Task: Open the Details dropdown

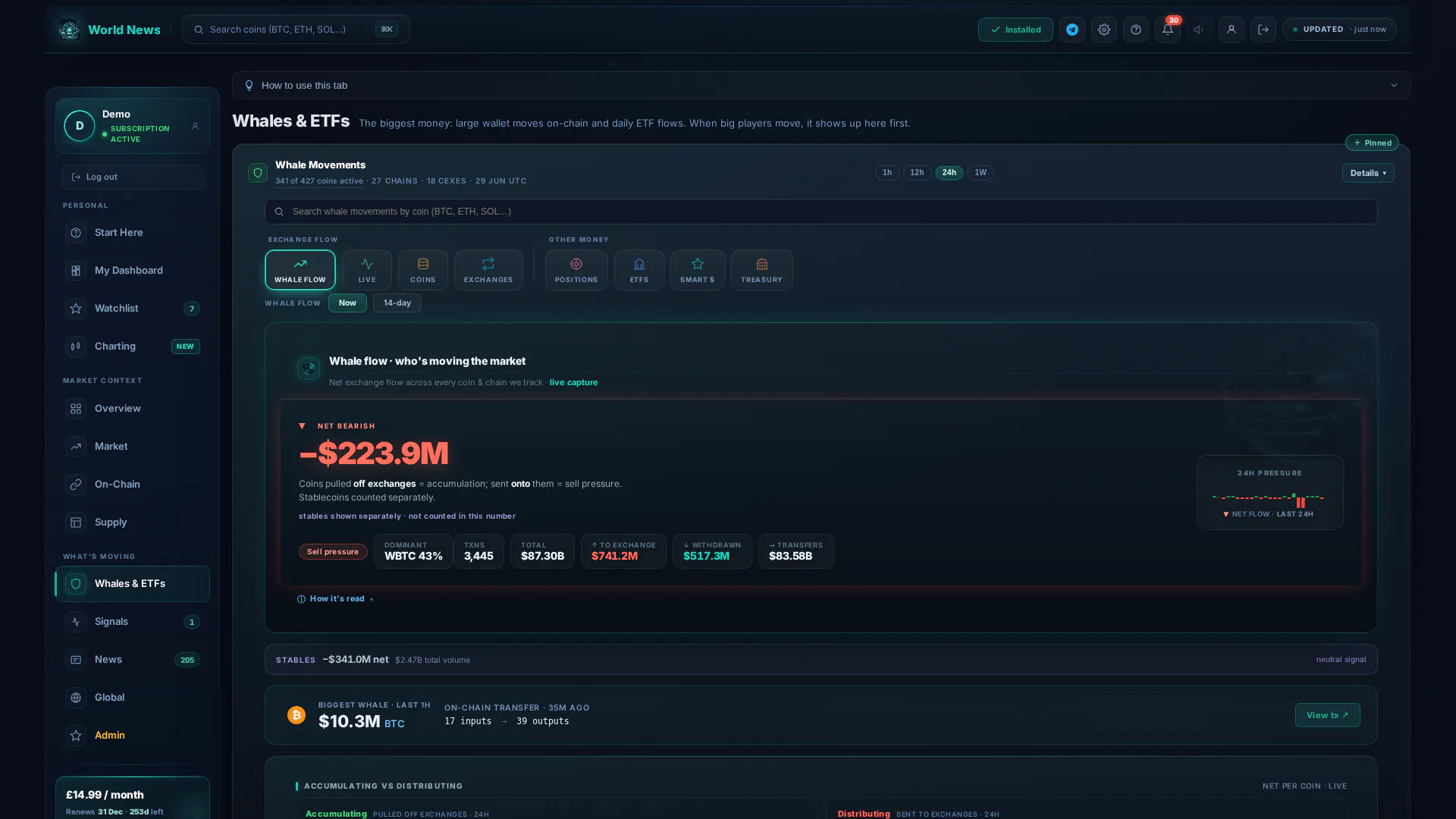Action: coord(1368,173)
